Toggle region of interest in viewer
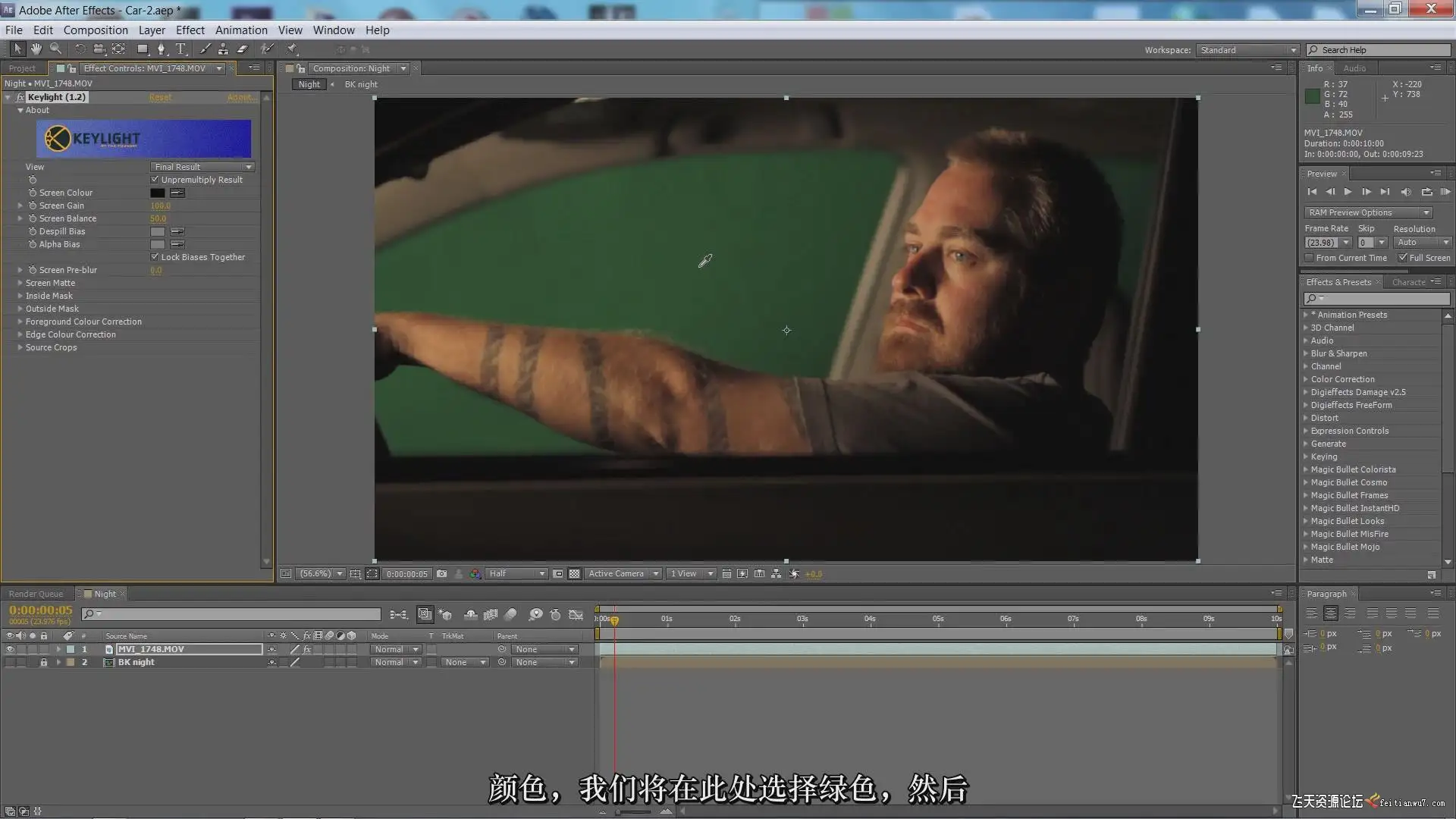 pos(557,574)
